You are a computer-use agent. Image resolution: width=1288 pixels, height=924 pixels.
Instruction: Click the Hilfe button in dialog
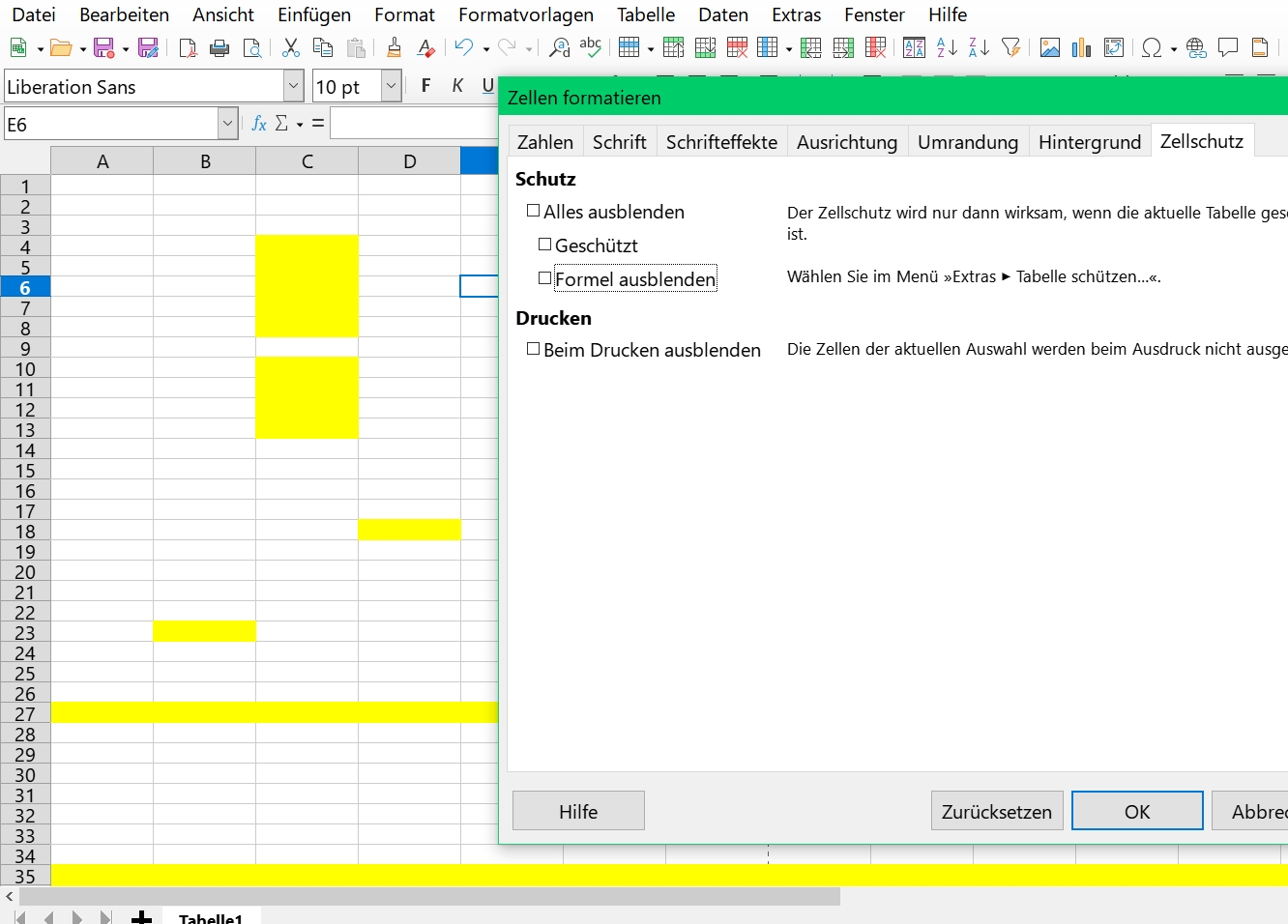point(578,811)
